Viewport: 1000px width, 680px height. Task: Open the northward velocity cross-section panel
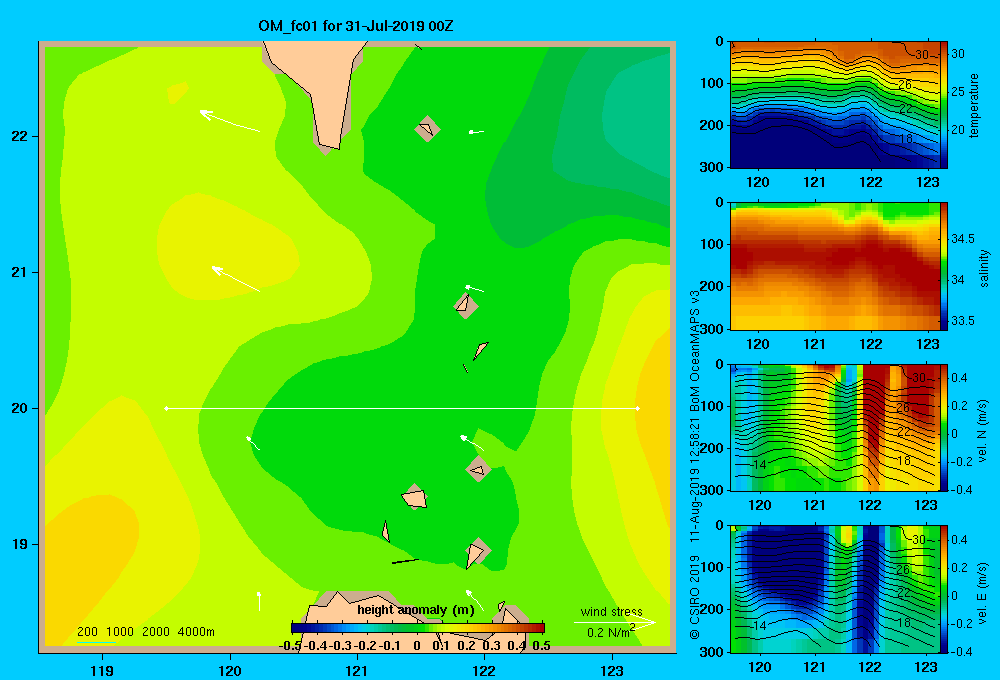tap(835, 427)
